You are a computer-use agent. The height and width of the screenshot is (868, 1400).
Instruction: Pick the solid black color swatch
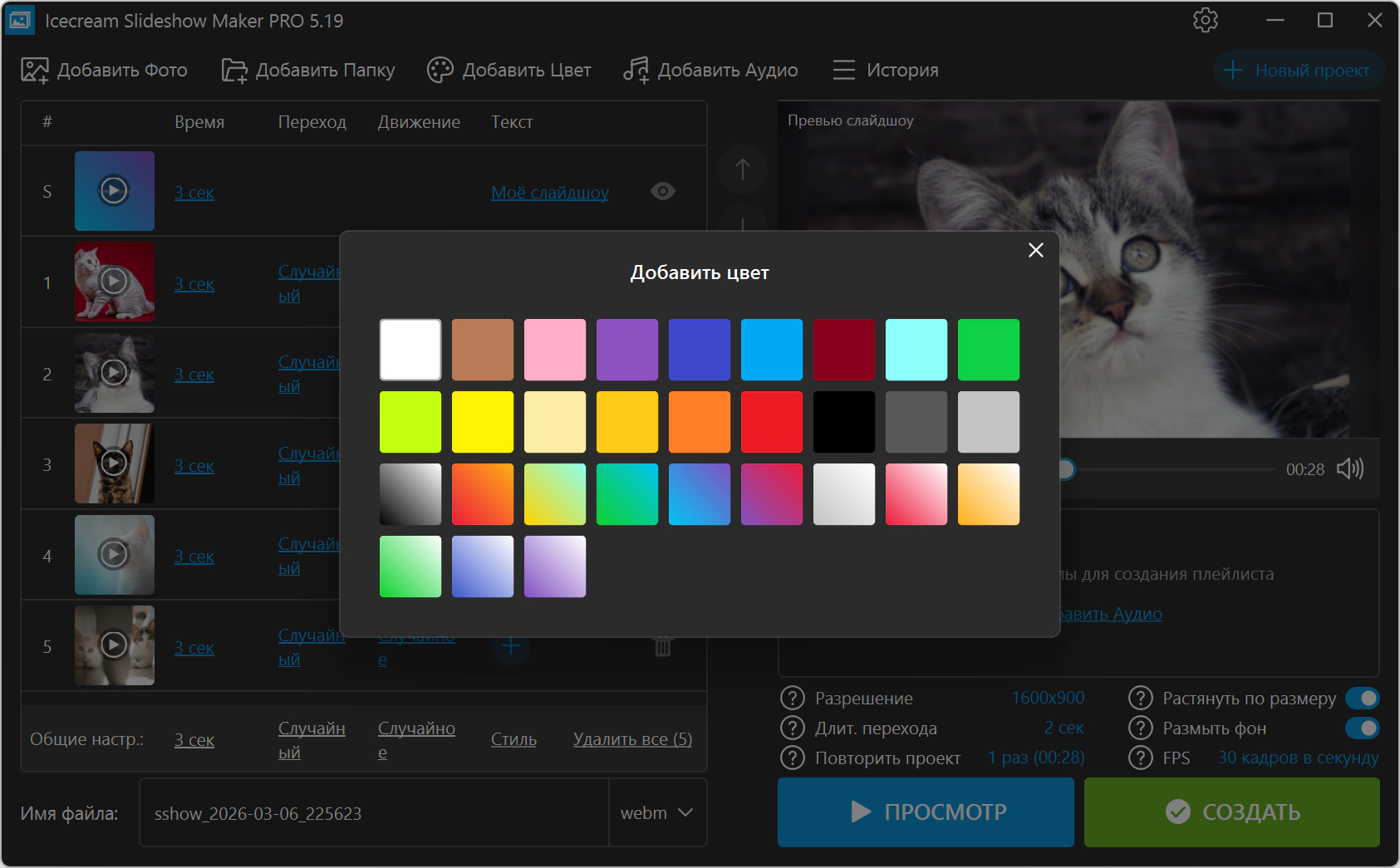(843, 422)
